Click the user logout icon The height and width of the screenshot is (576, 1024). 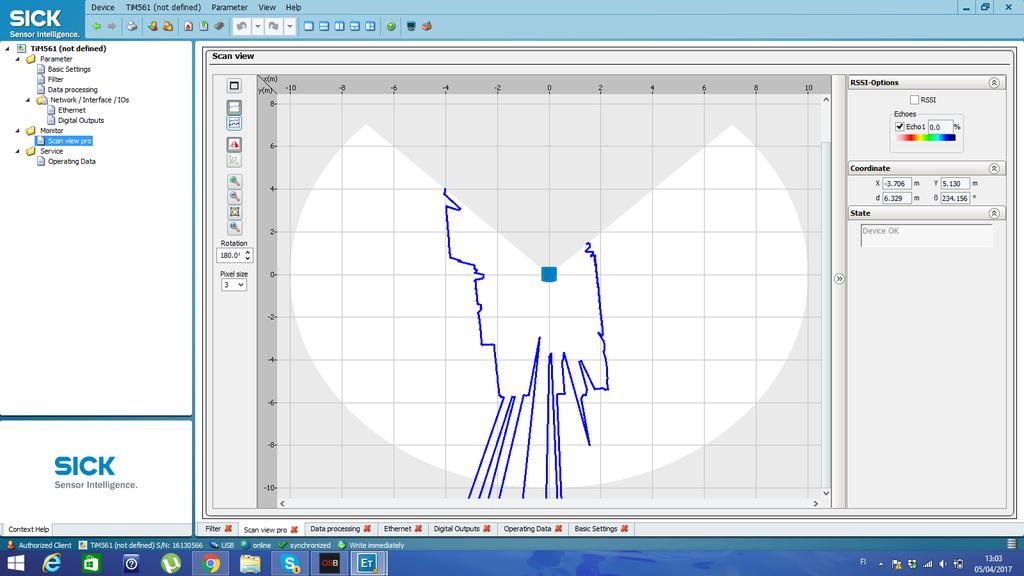[x=168, y=26]
